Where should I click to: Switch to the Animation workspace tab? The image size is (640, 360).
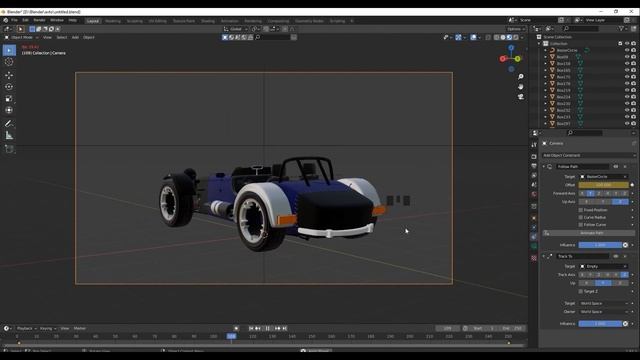(x=229, y=21)
